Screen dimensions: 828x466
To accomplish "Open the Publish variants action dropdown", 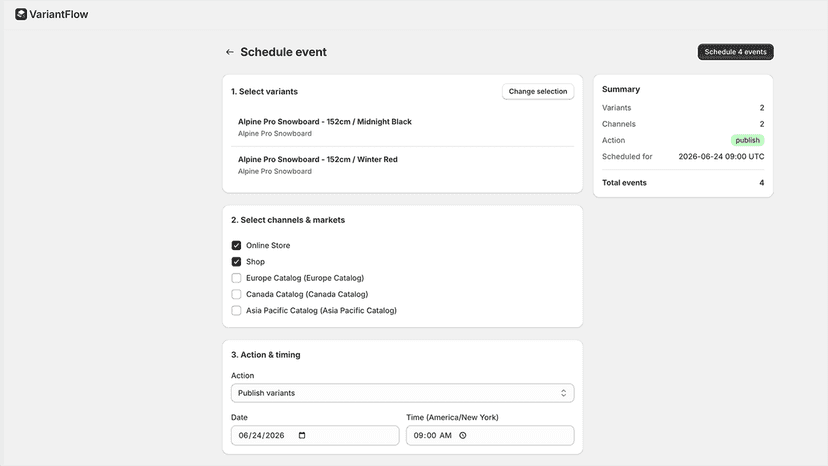I will click(402, 393).
